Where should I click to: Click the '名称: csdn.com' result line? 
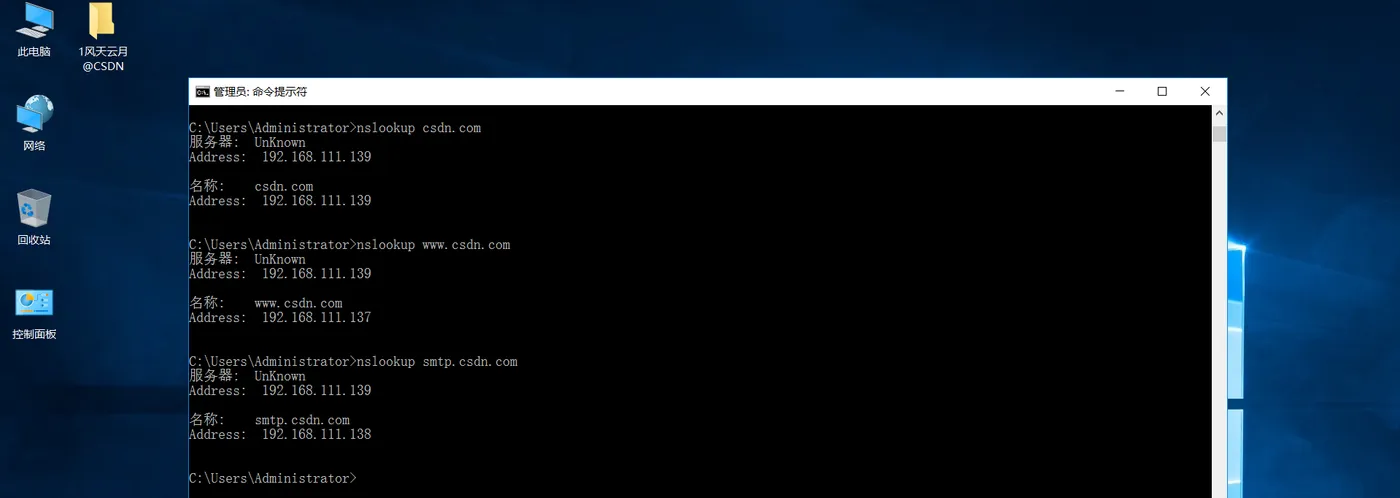point(251,186)
